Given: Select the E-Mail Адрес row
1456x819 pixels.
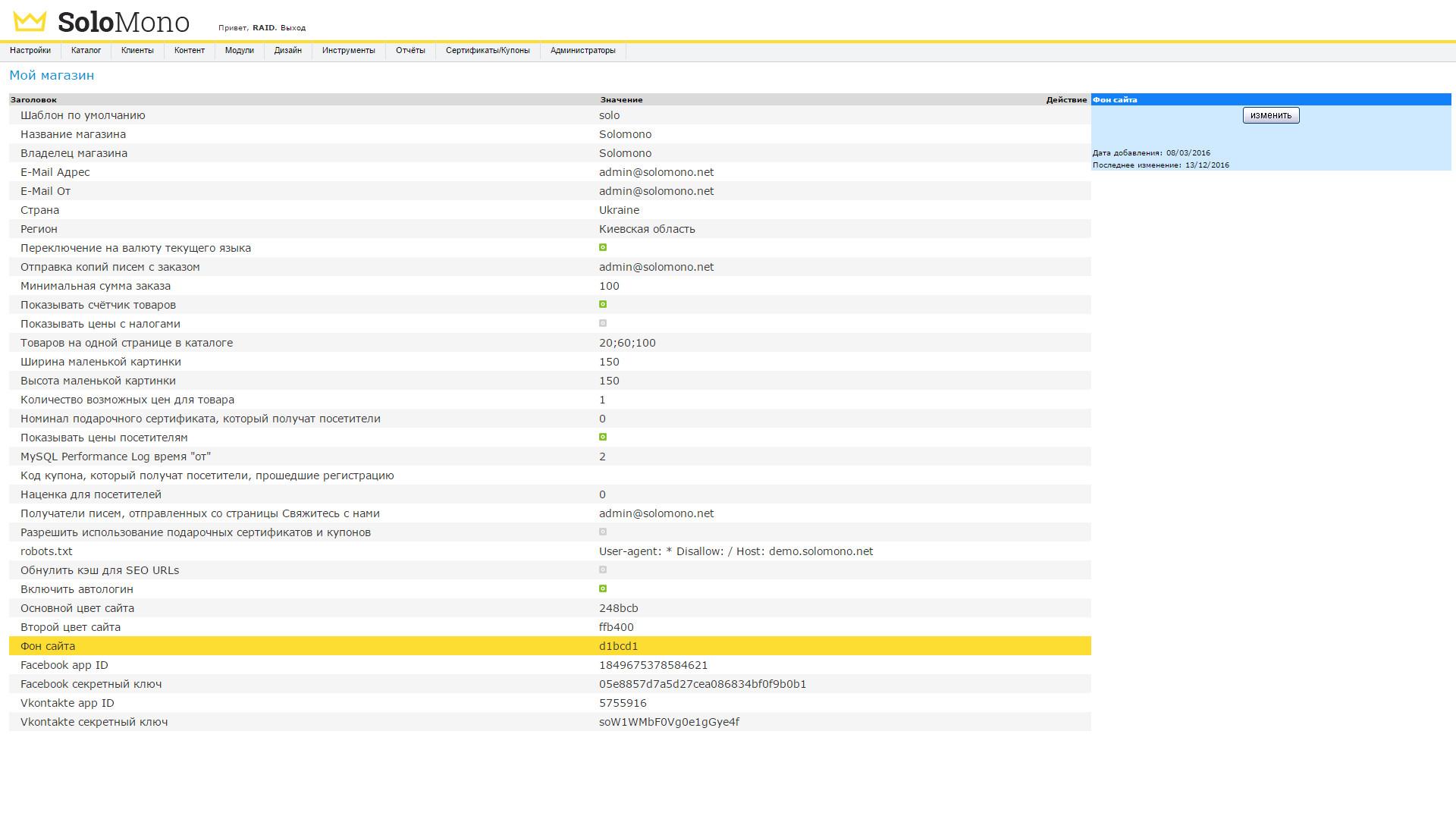Looking at the screenshot, I should tap(550, 172).
